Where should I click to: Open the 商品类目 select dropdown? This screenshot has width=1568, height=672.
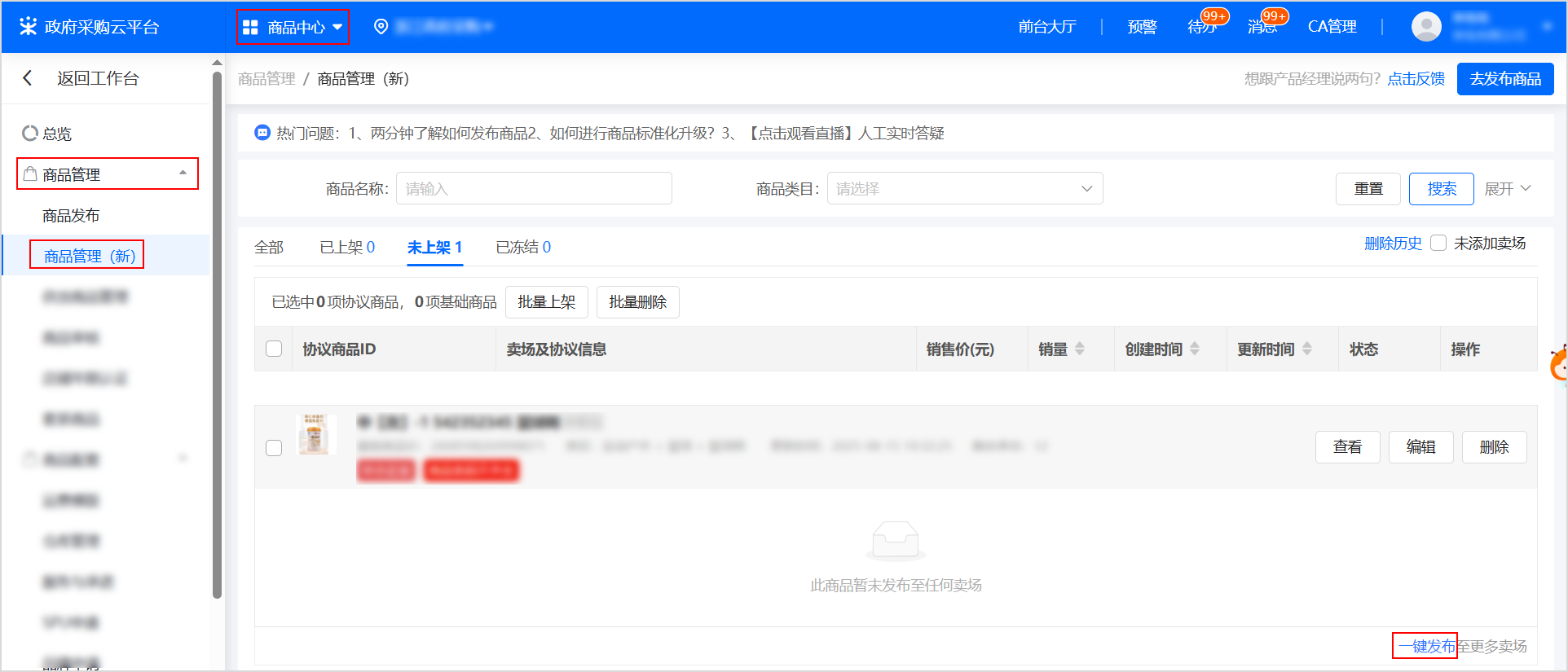click(964, 189)
